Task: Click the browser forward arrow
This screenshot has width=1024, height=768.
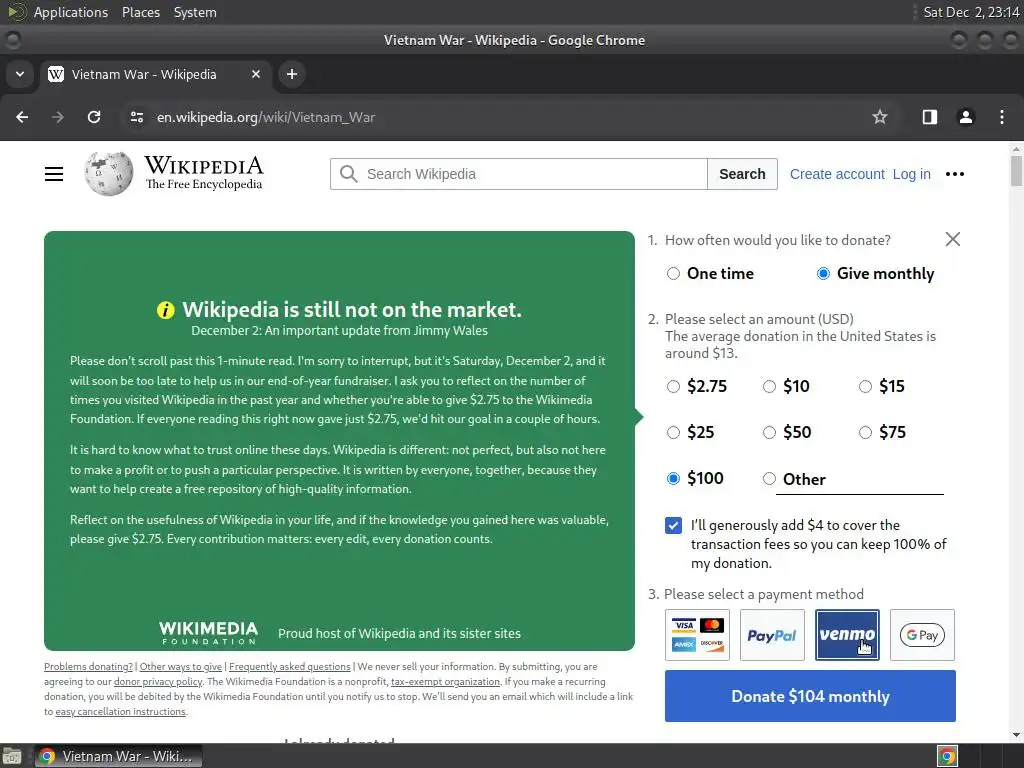Action: pyautogui.click(x=58, y=117)
